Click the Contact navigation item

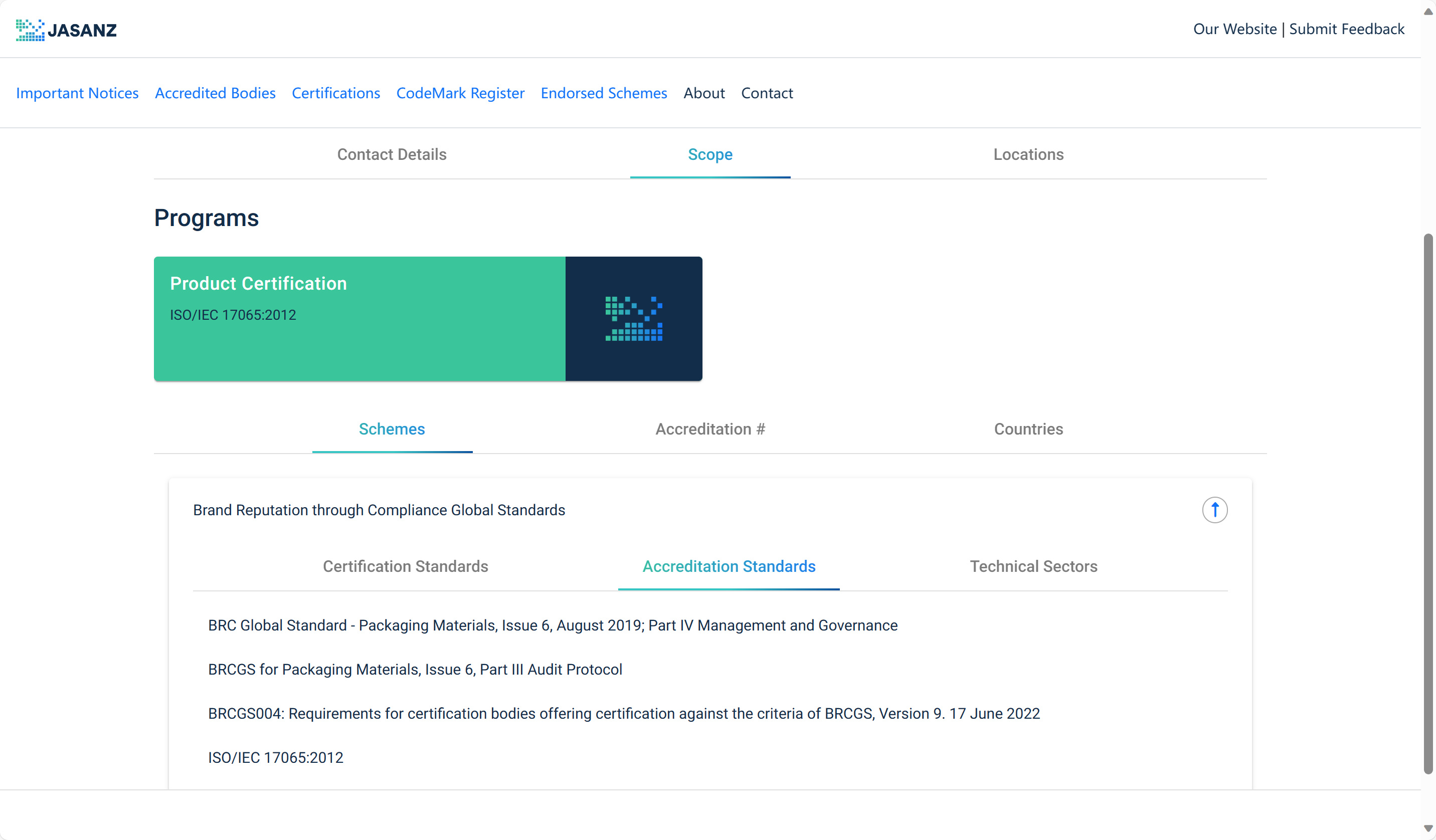pos(767,92)
